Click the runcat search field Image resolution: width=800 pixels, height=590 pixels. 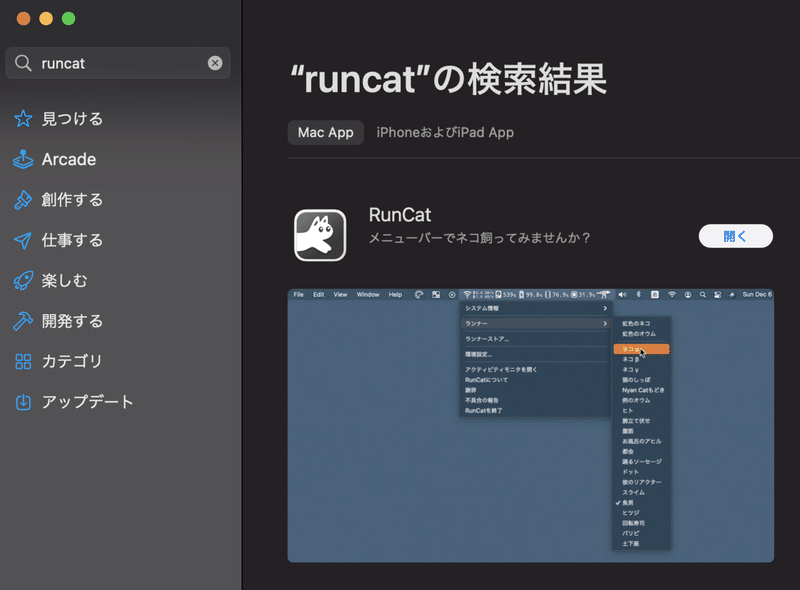[118, 63]
